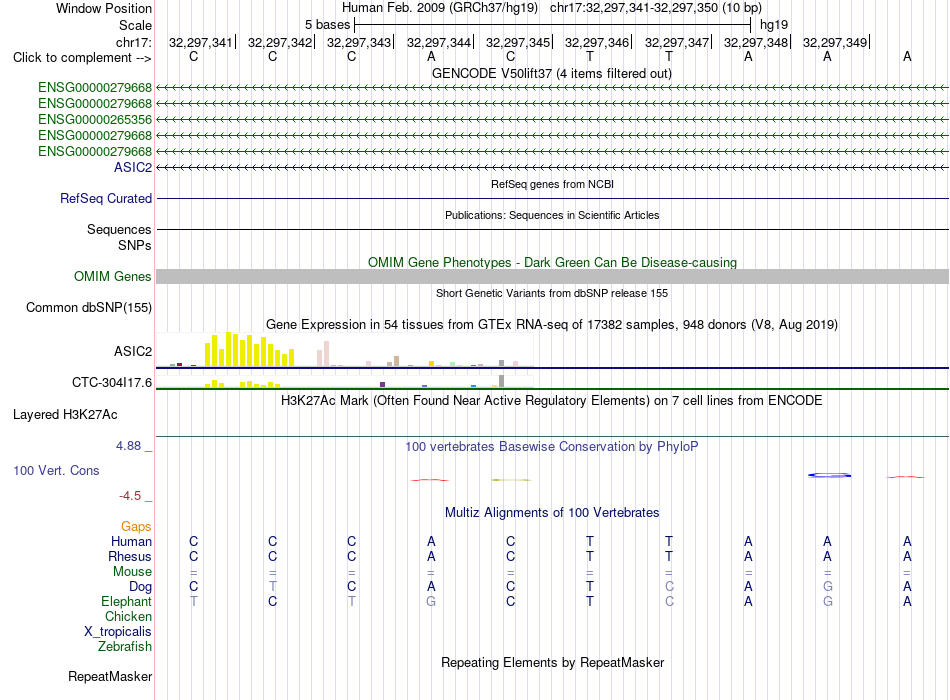Click the 4.88 PhyloP upper scale value
Viewport: 950px width, 700px height.
(x=128, y=445)
